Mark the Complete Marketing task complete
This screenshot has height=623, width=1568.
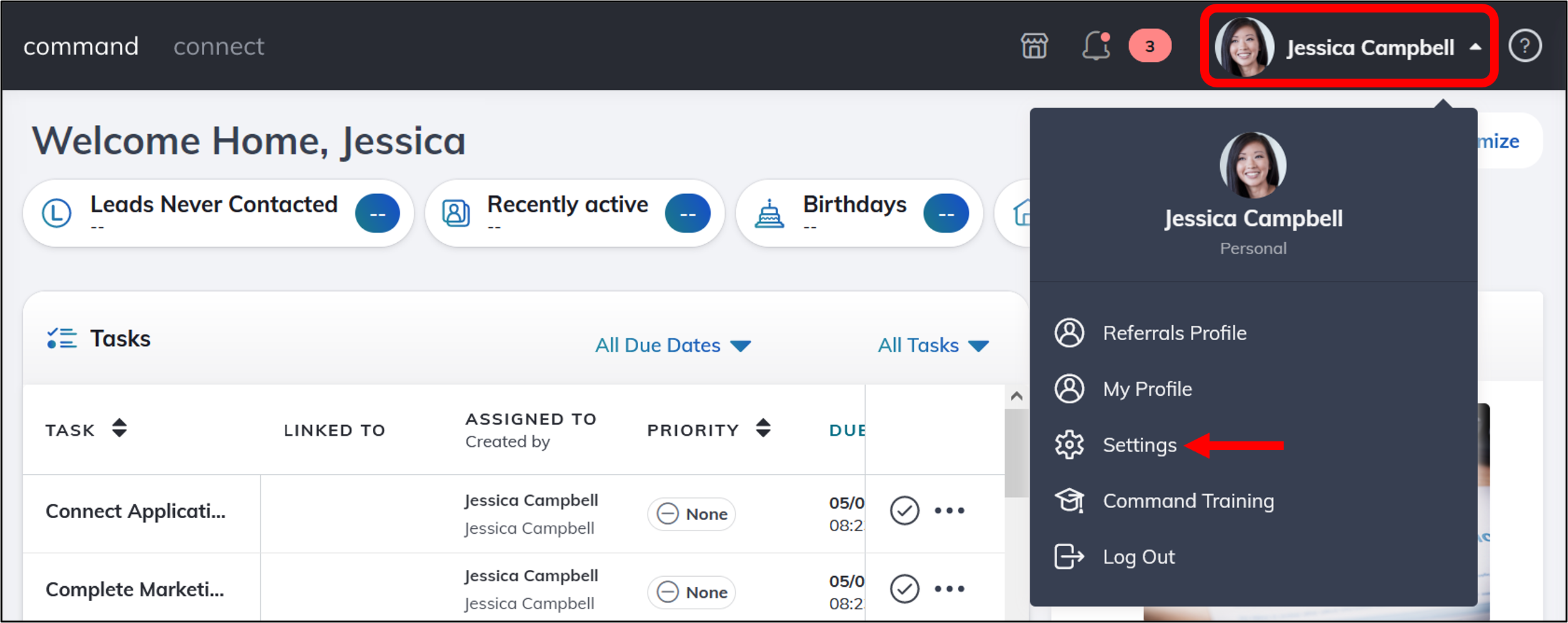903,587
